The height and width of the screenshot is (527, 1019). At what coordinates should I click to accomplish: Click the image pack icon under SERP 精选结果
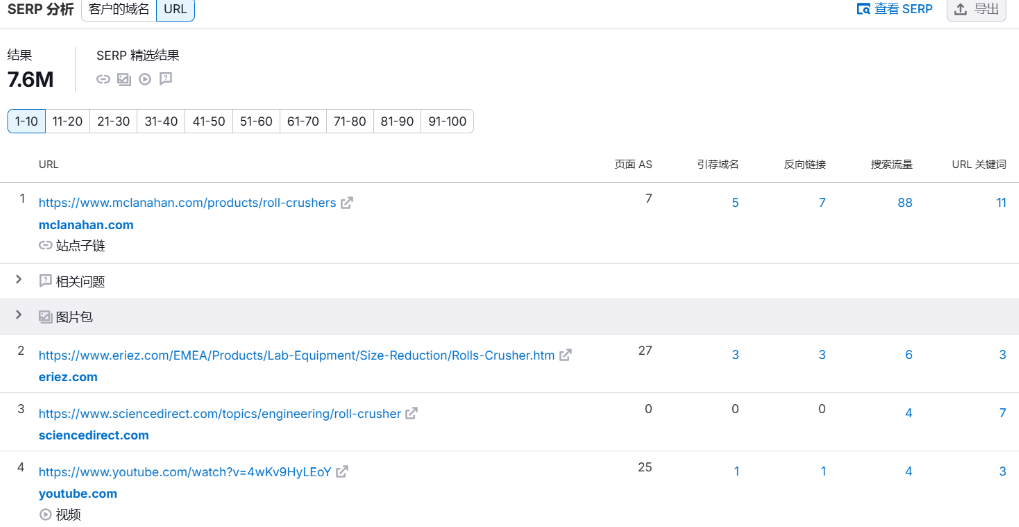[124, 79]
